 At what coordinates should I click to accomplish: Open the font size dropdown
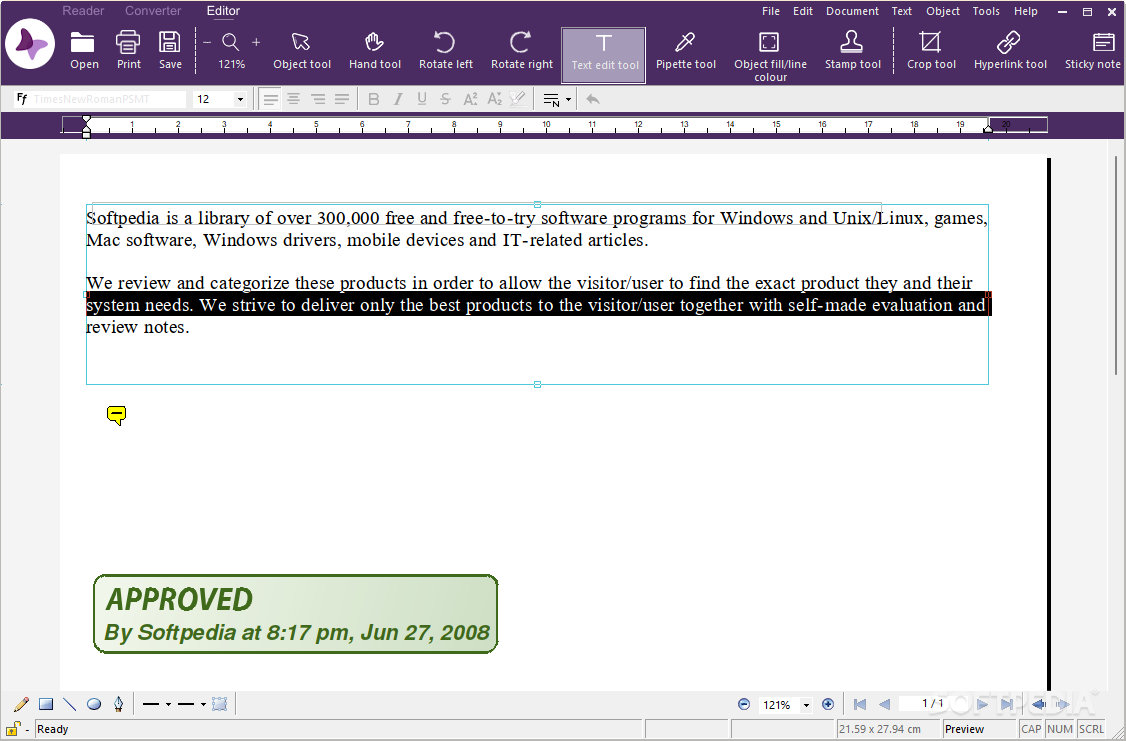click(240, 99)
